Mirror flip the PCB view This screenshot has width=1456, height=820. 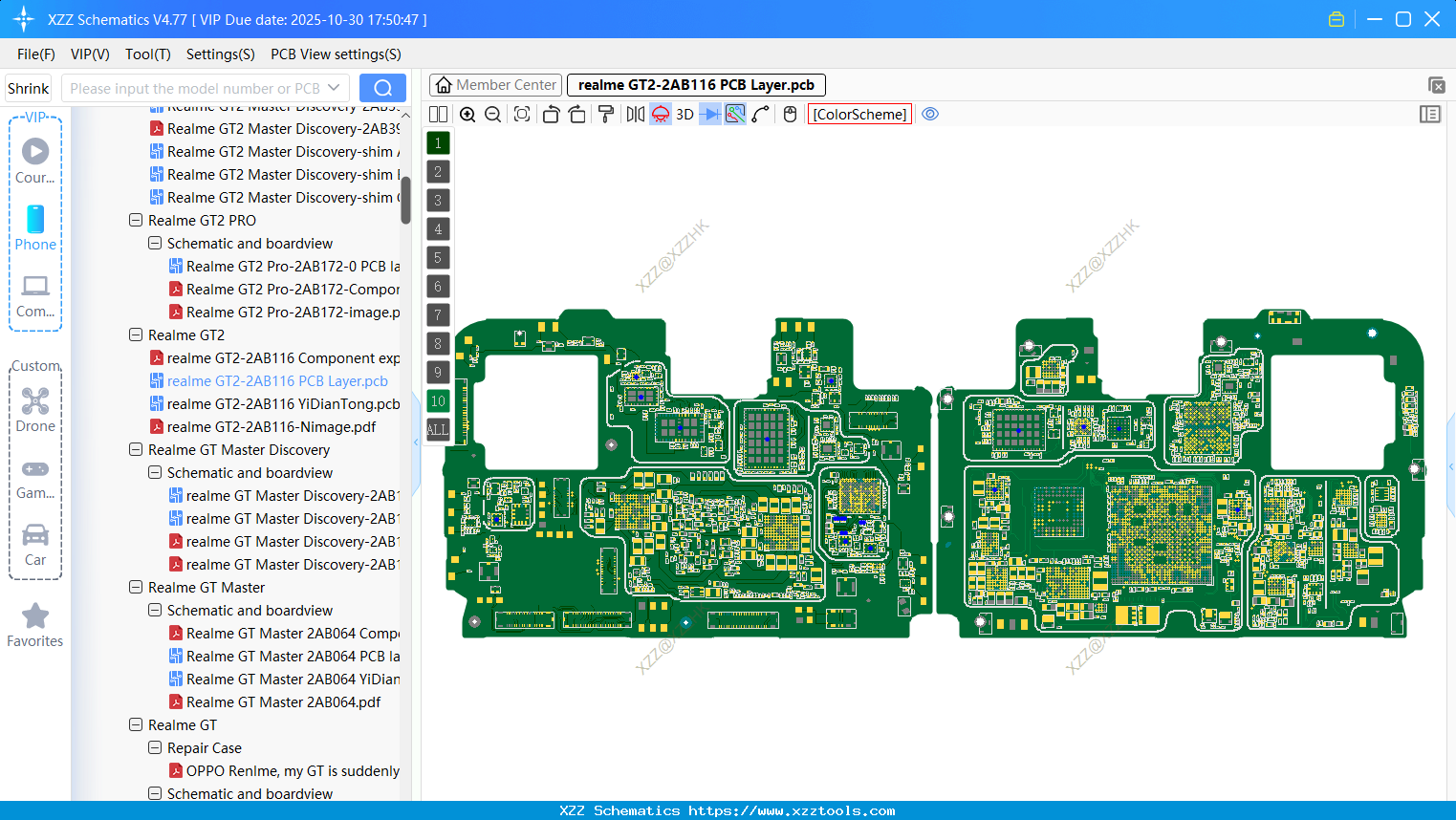tap(636, 115)
